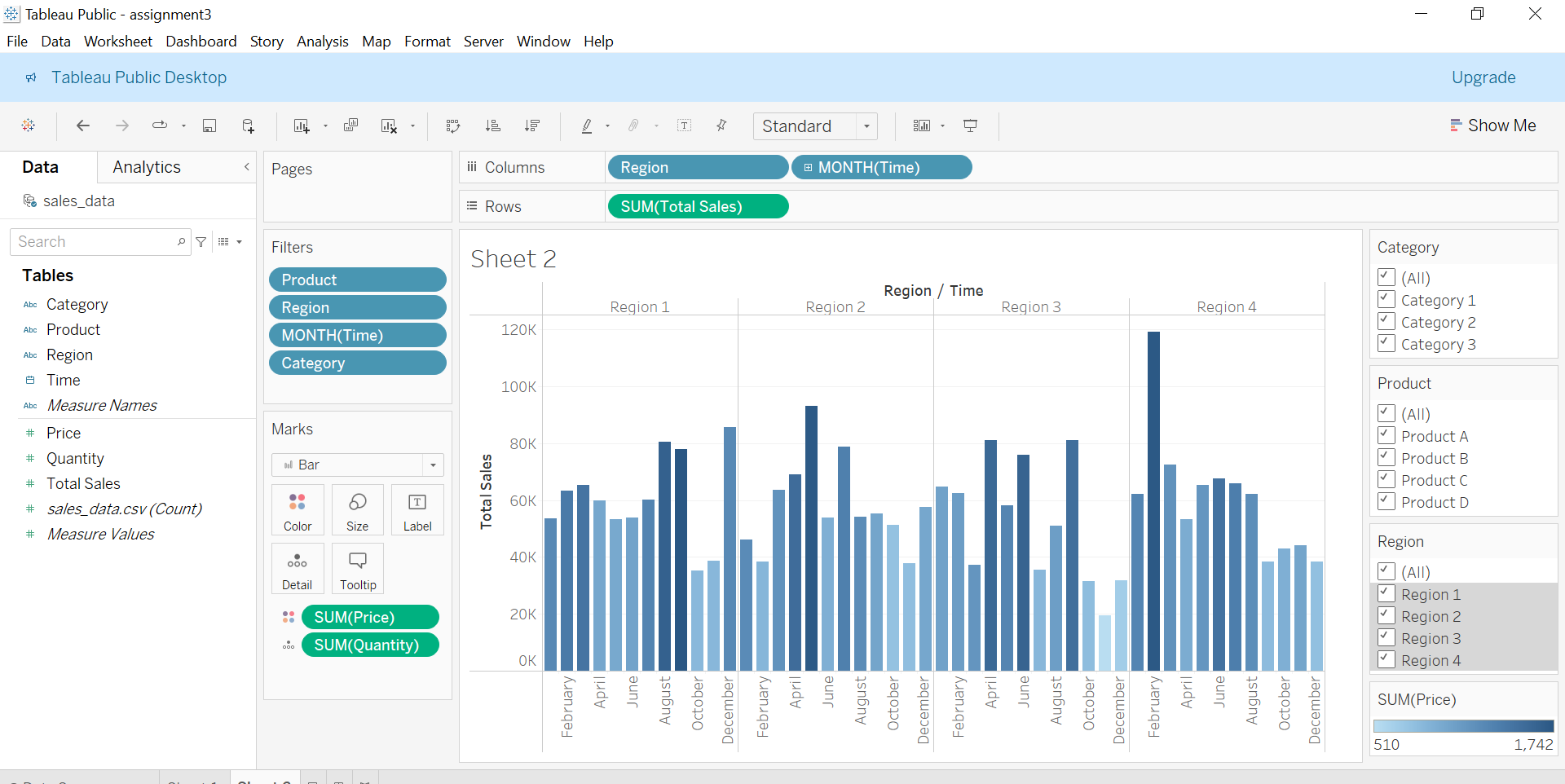This screenshot has height=784, width=1565.
Task: Disable Region 2 in the Region filter
Action: pyautogui.click(x=1386, y=616)
